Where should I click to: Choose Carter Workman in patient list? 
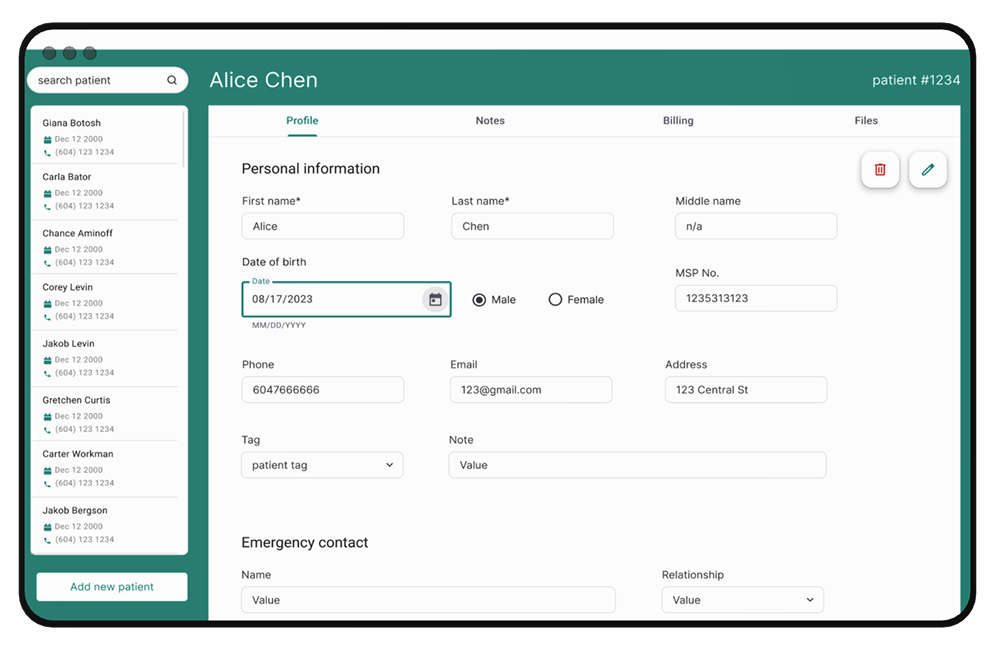tap(106, 469)
